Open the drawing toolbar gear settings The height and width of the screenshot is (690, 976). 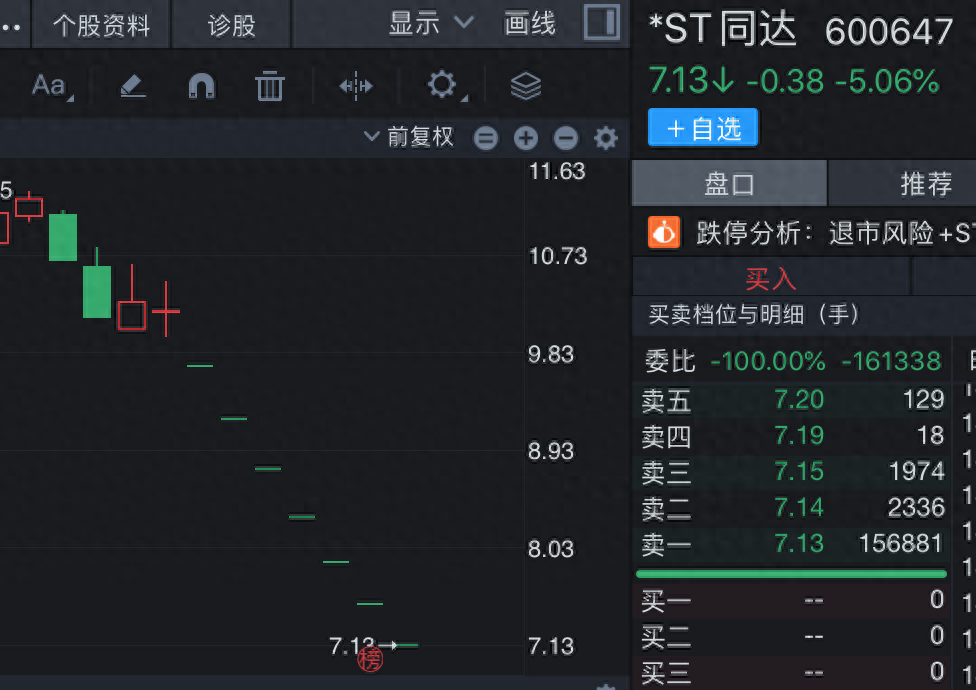(442, 84)
